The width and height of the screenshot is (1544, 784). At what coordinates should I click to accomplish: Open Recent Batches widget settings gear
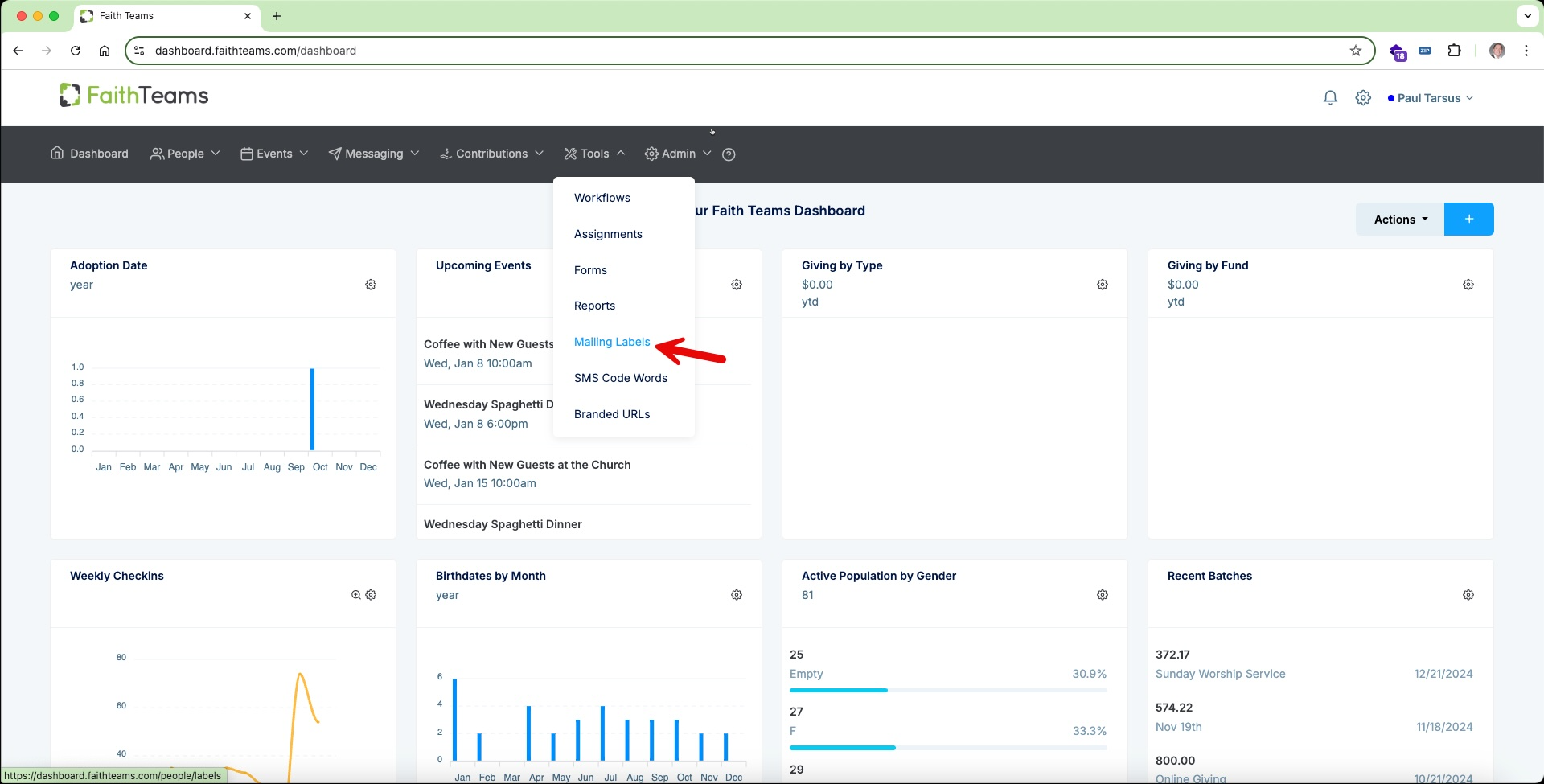(1468, 595)
